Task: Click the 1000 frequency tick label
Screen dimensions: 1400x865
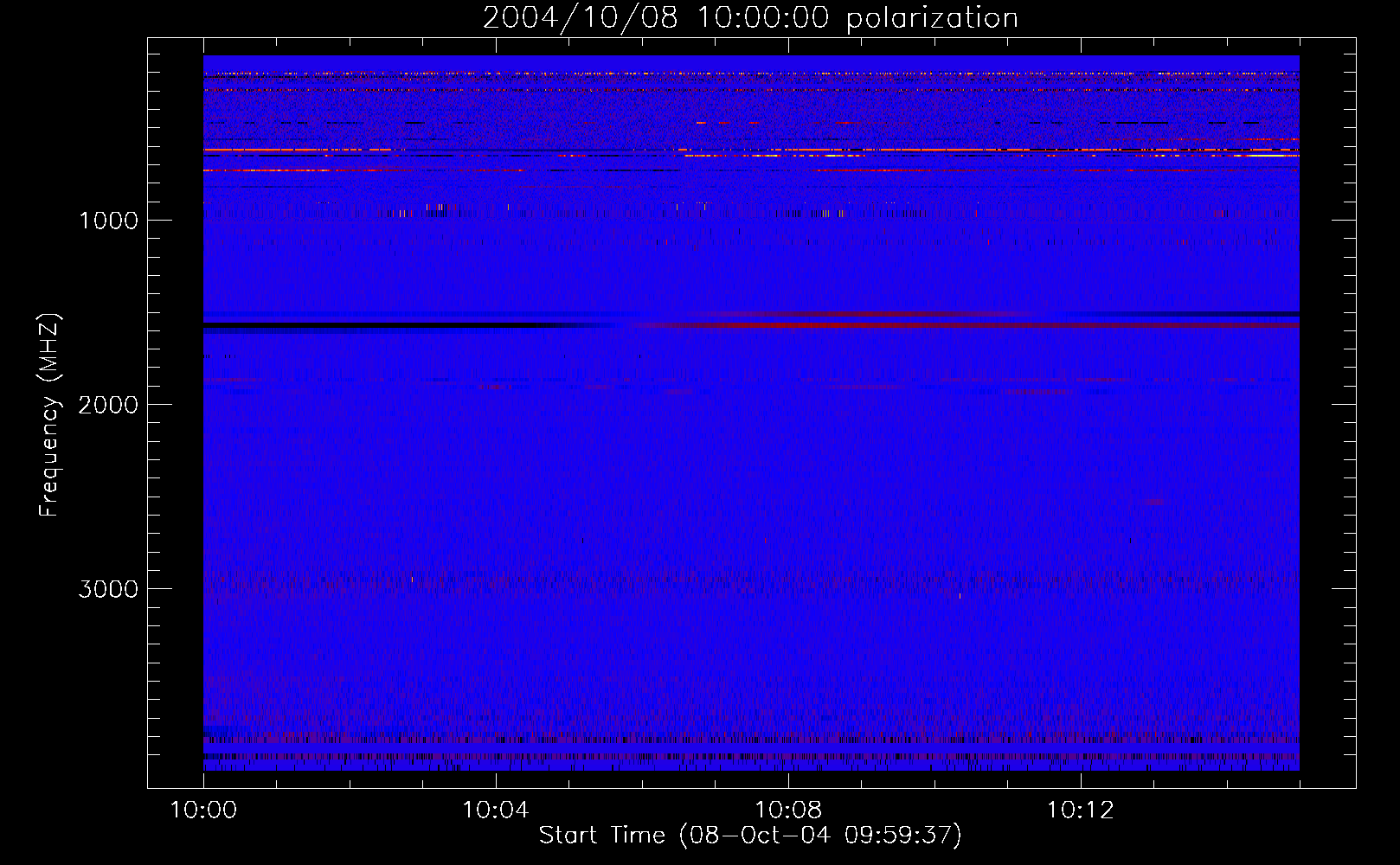Action: pos(108,221)
